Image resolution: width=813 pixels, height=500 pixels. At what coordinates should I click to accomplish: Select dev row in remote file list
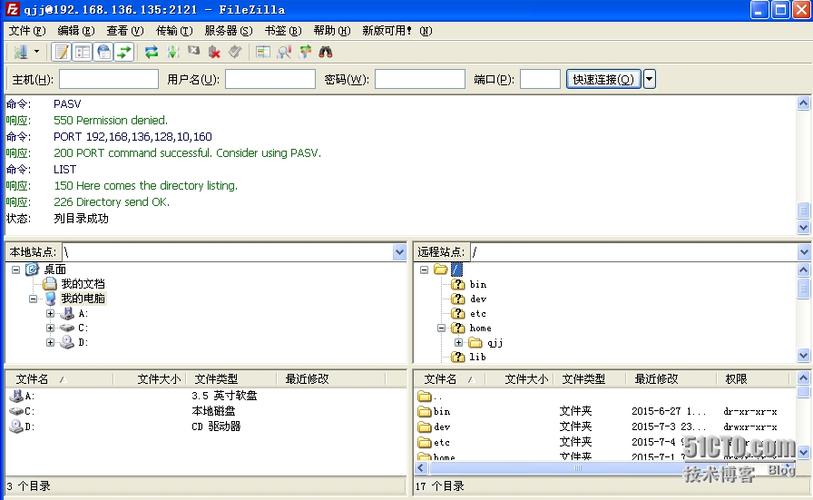(605, 427)
